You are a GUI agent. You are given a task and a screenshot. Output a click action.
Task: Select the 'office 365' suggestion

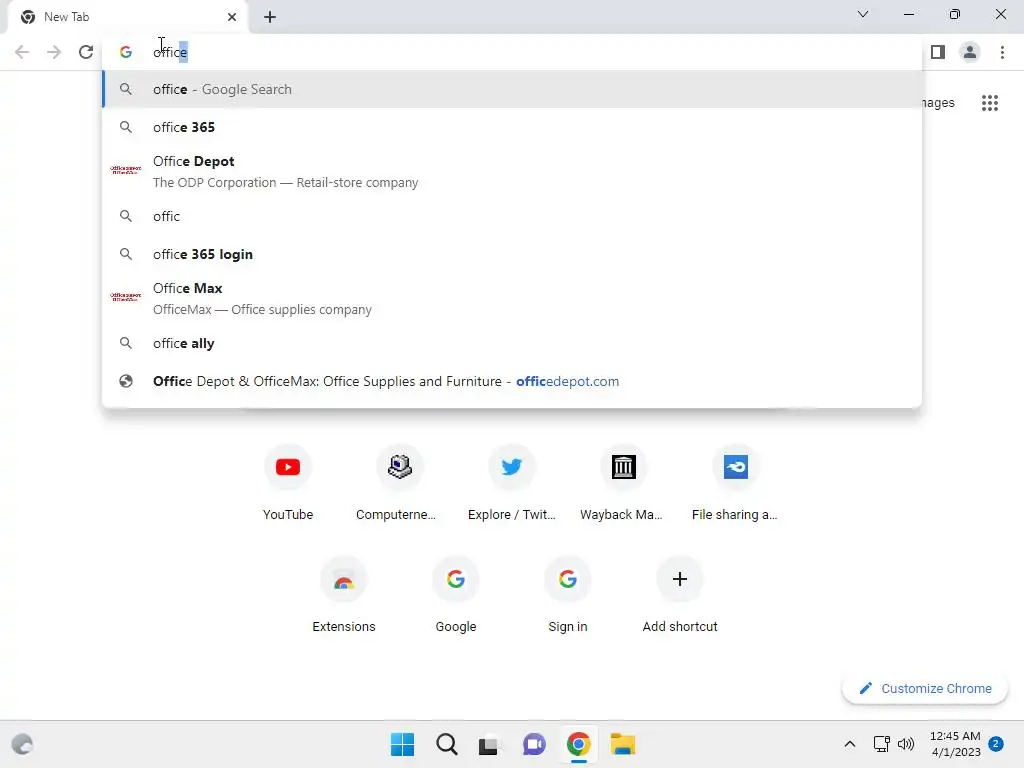click(x=512, y=127)
